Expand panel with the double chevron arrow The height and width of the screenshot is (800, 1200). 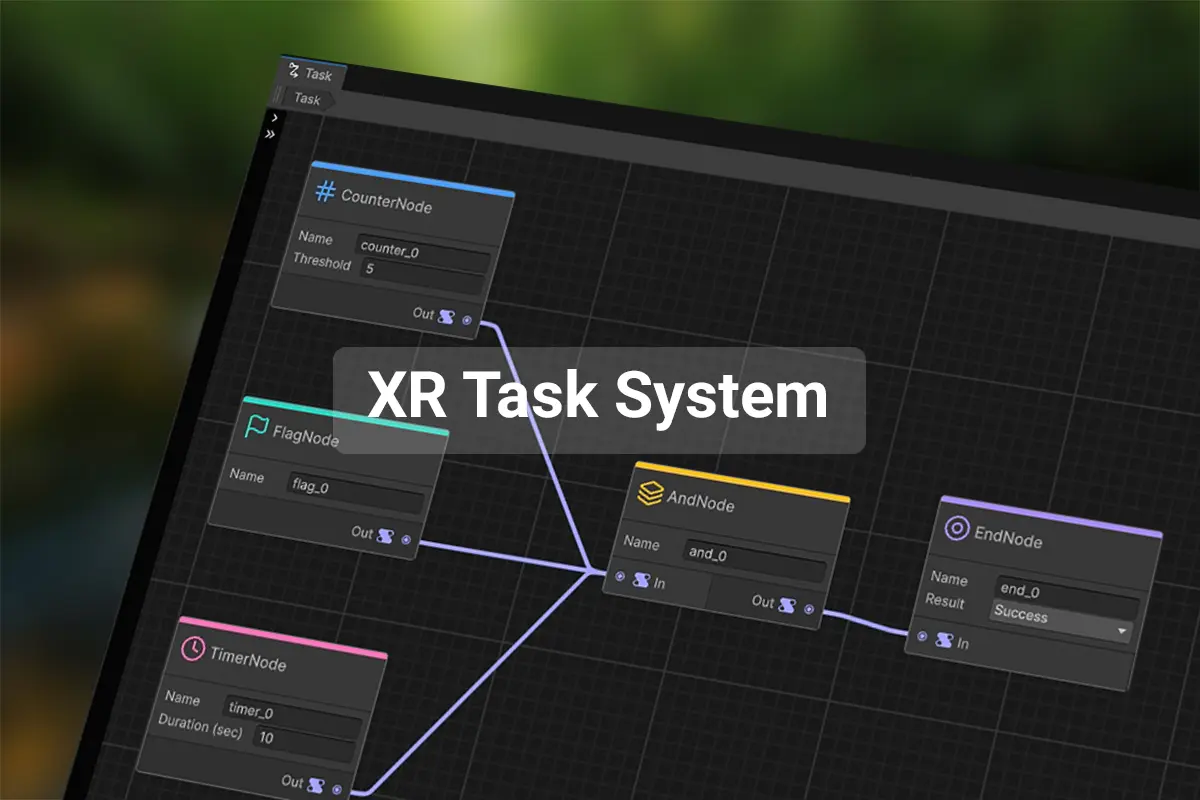point(270,133)
